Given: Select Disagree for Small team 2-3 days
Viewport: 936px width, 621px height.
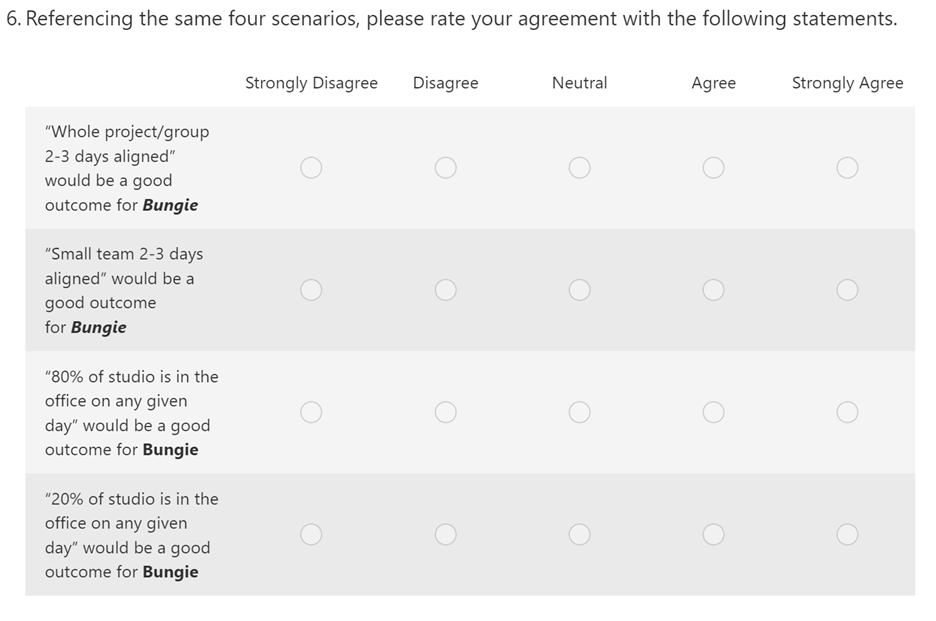Looking at the screenshot, I should pos(445,290).
